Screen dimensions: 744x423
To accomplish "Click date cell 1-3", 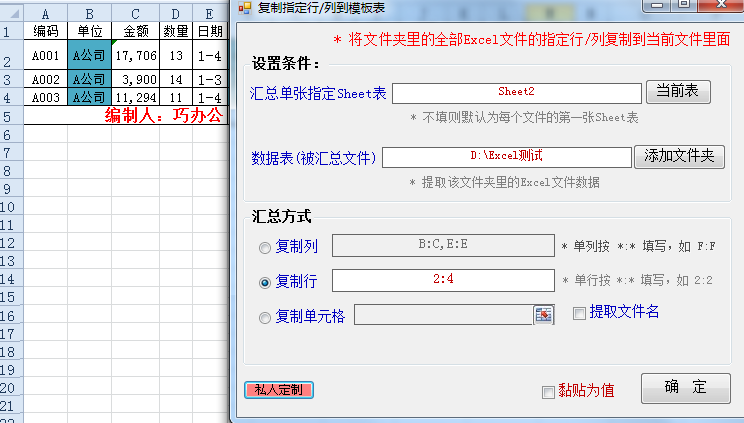I will pos(210,79).
